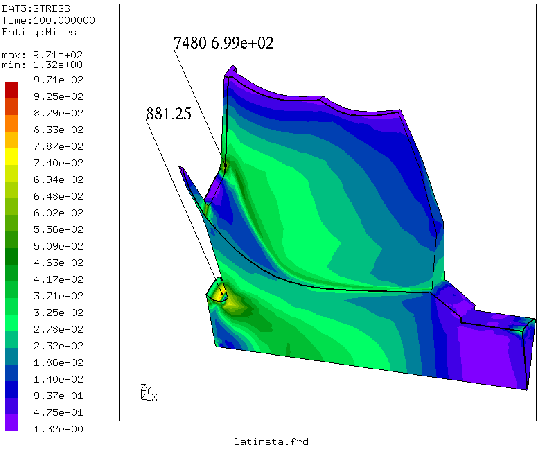Click legend value 9.25e+02

click(58, 96)
